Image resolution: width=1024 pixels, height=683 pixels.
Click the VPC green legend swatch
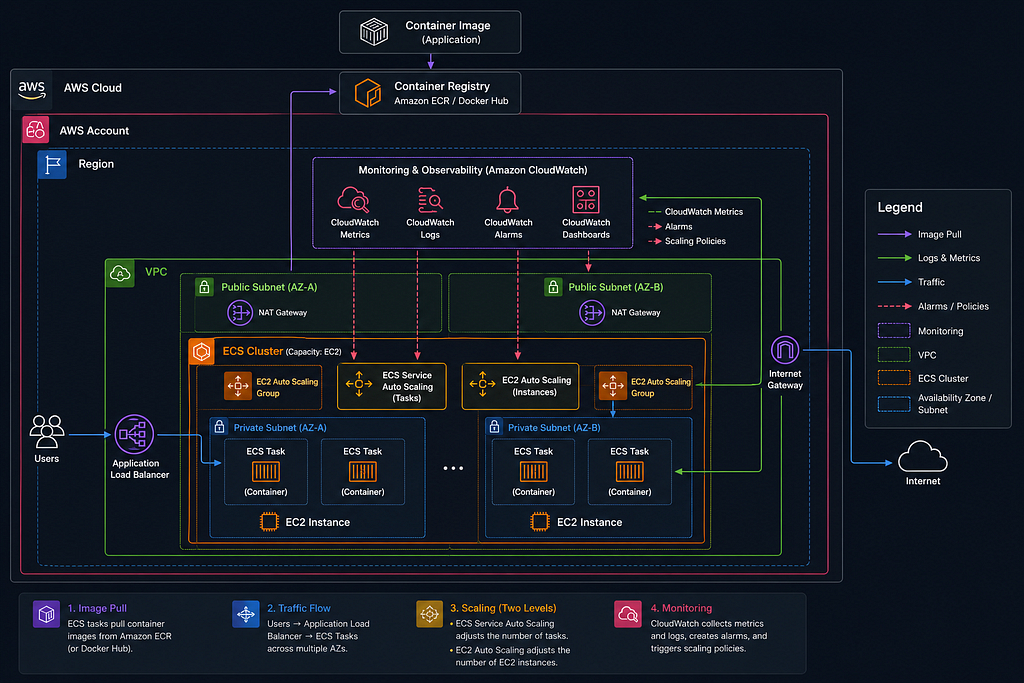[x=894, y=355]
